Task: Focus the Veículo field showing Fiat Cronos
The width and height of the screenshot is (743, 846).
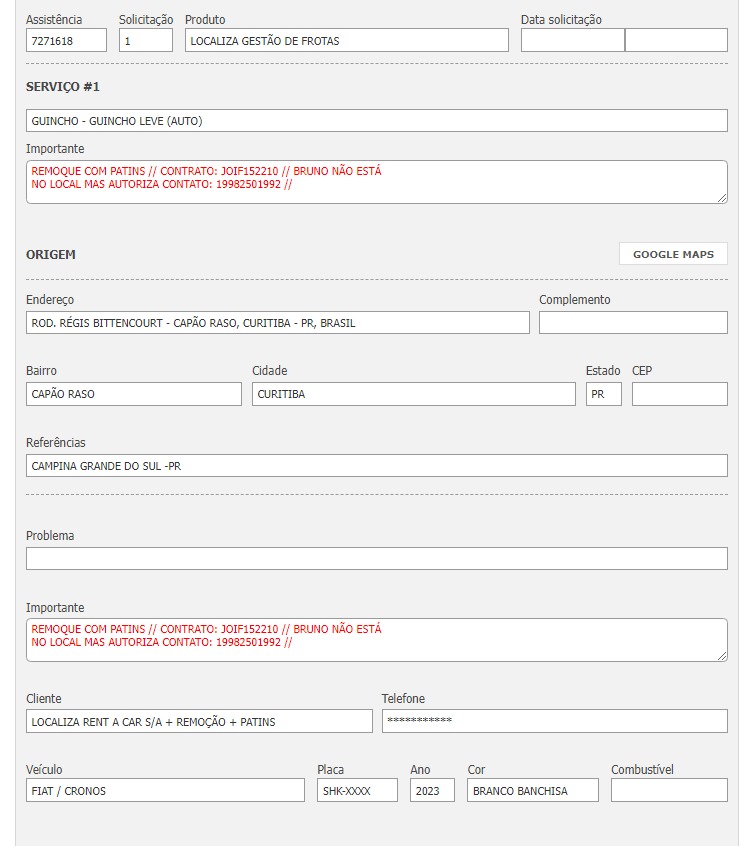Action: click(x=165, y=791)
